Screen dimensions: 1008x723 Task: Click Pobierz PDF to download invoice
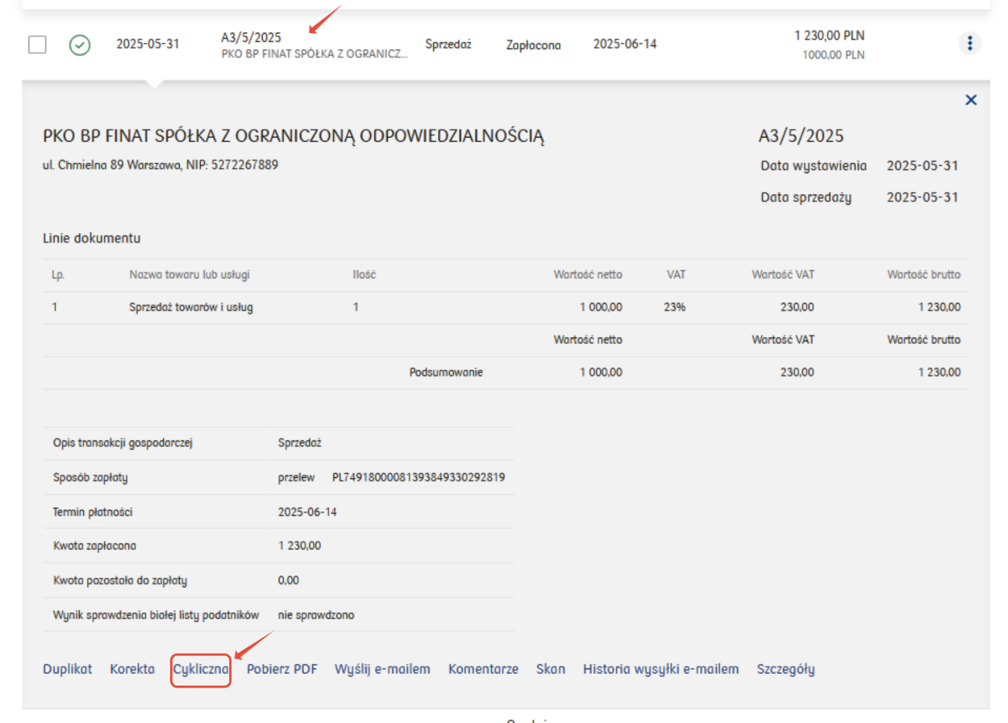[x=282, y=669]
